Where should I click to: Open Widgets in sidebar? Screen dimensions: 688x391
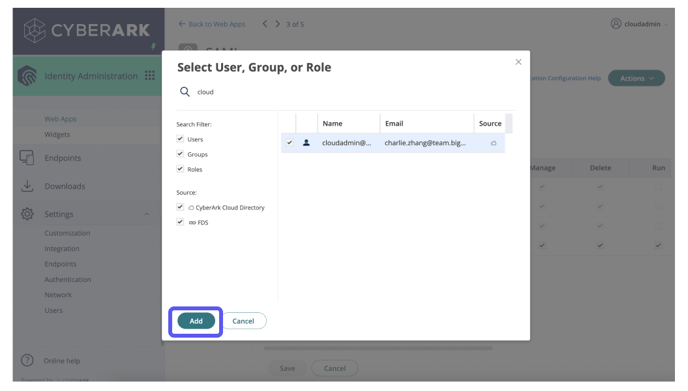pos(57,134)
